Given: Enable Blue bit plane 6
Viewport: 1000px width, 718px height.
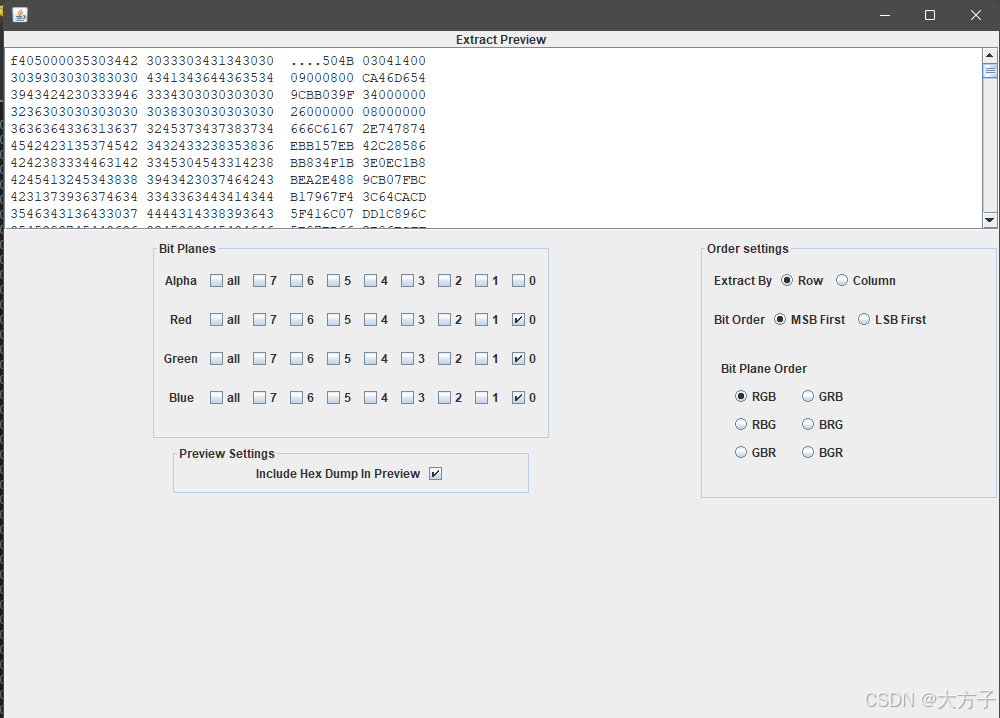Looking at the screenshot, I should click(x=297, y=397).
